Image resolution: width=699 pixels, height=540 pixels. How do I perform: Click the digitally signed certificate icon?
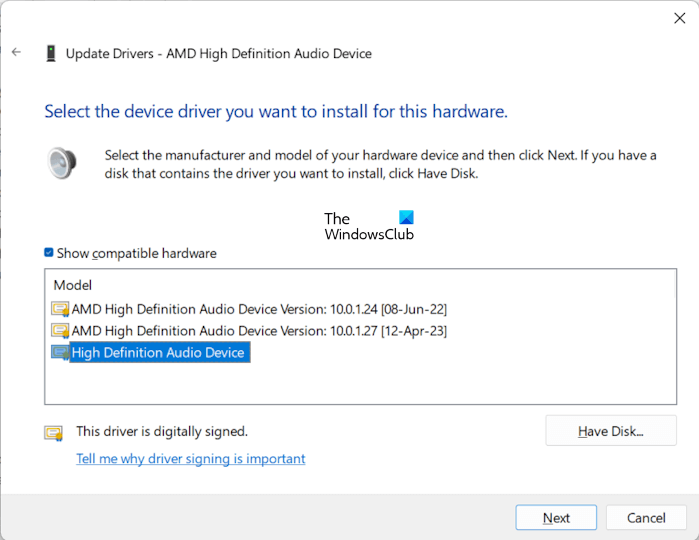(53, 433)
